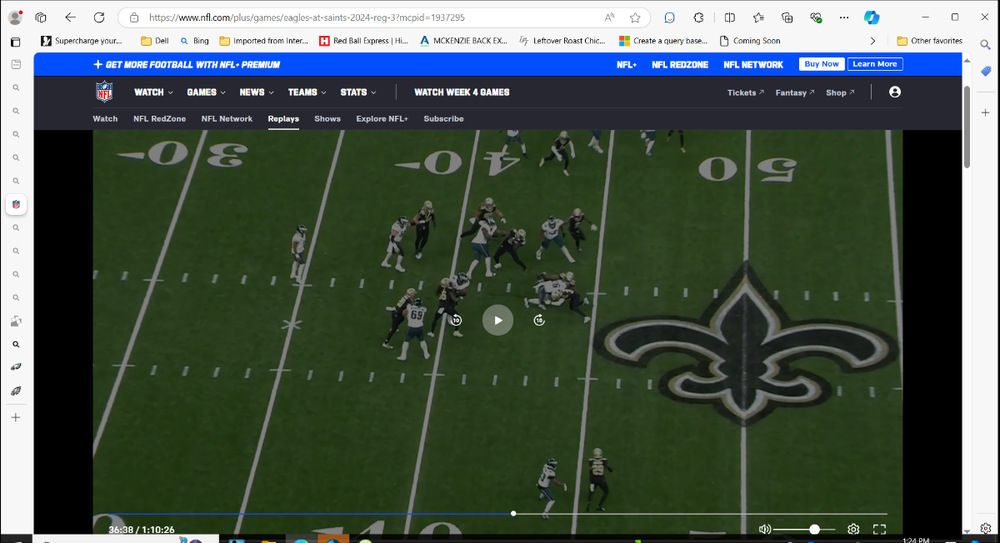
Task: Open video player settings gear
Action: click(x=853, y=529)
